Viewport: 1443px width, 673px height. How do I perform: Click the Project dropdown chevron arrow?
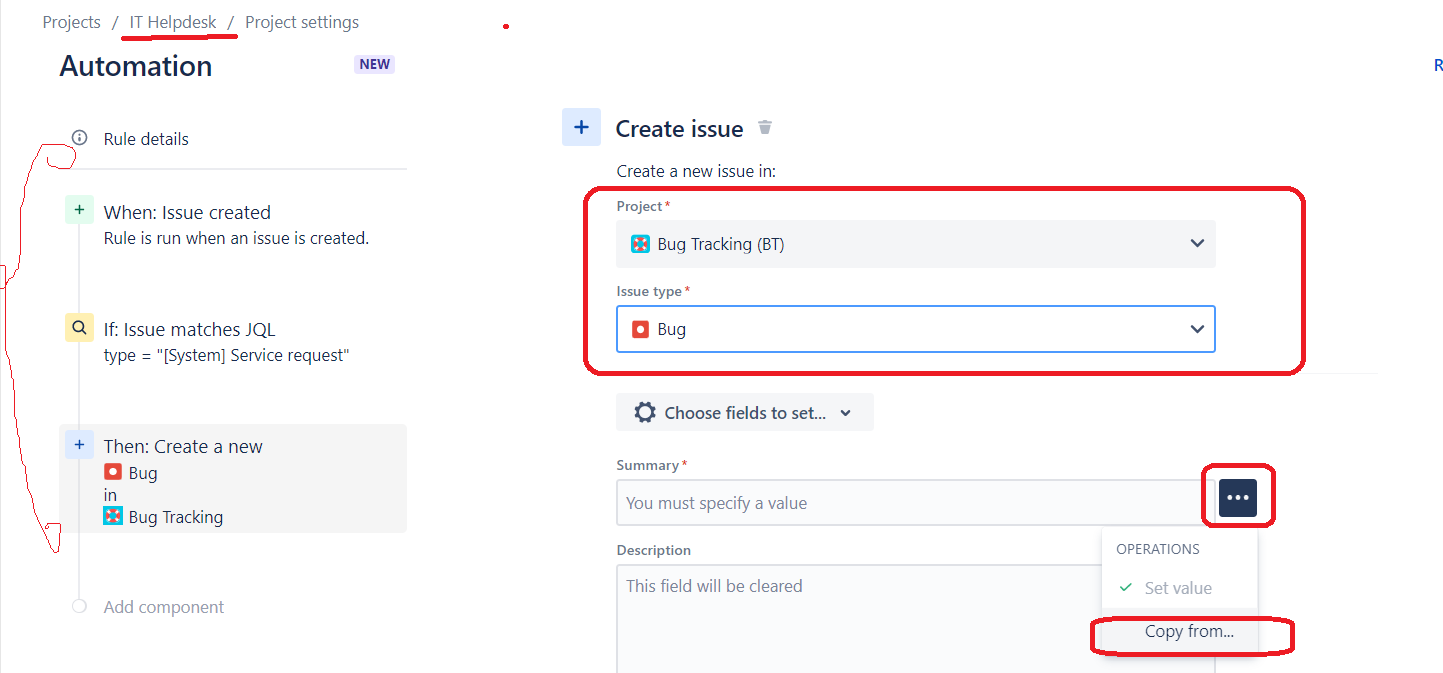1197,243
